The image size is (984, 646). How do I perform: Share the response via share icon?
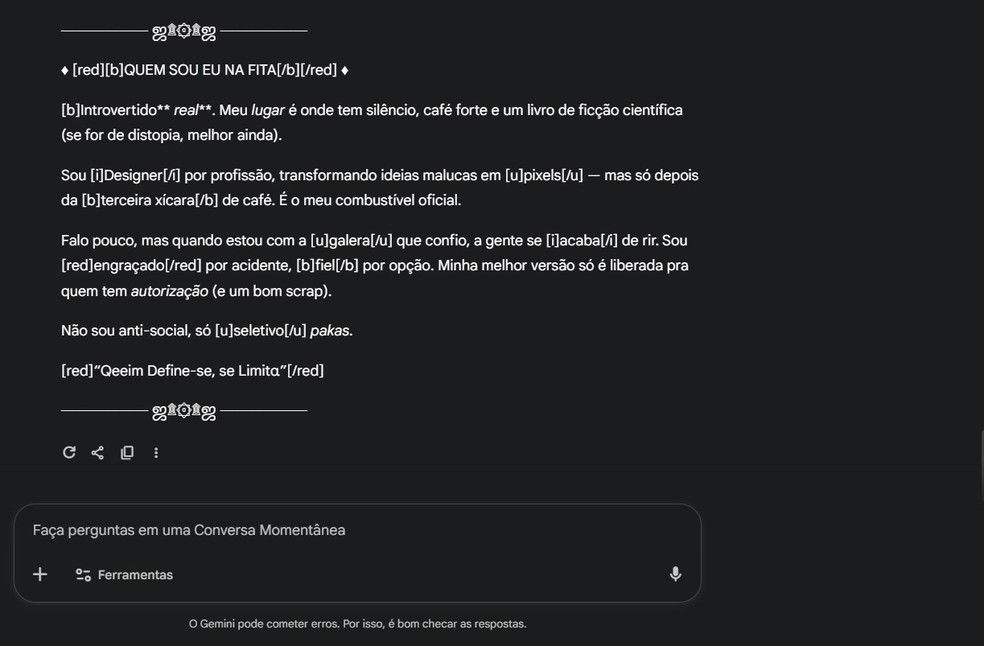[98, 453]
